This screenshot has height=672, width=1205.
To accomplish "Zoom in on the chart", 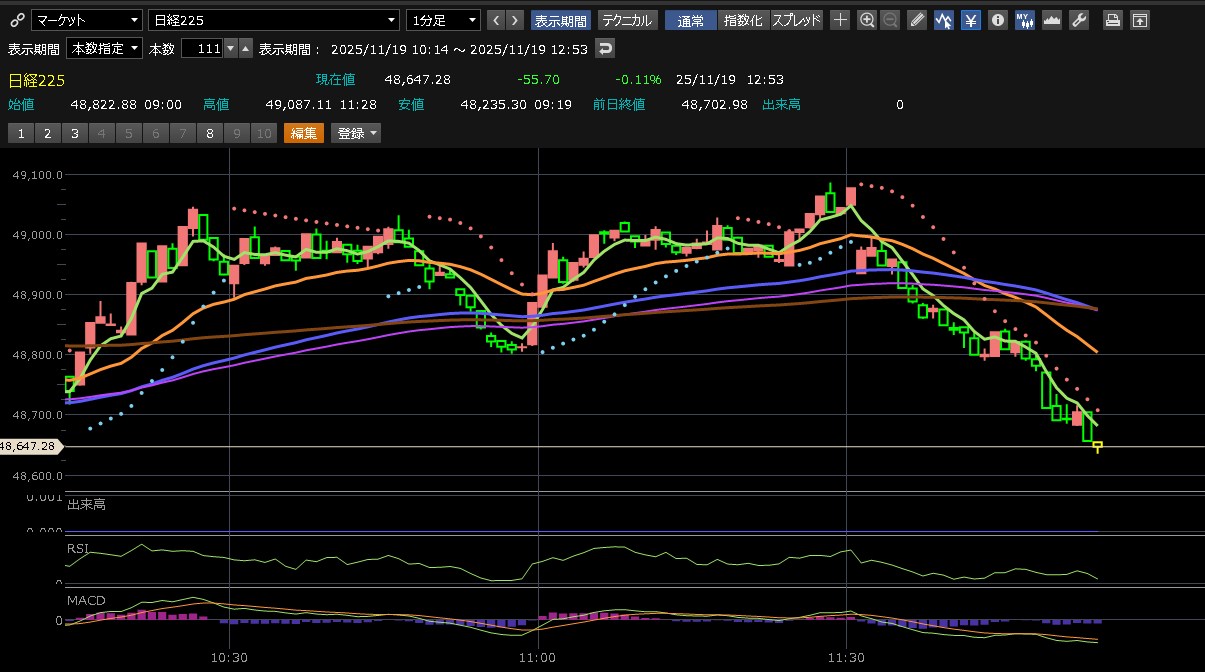I will pyautogui.click(x=867, y=20).
